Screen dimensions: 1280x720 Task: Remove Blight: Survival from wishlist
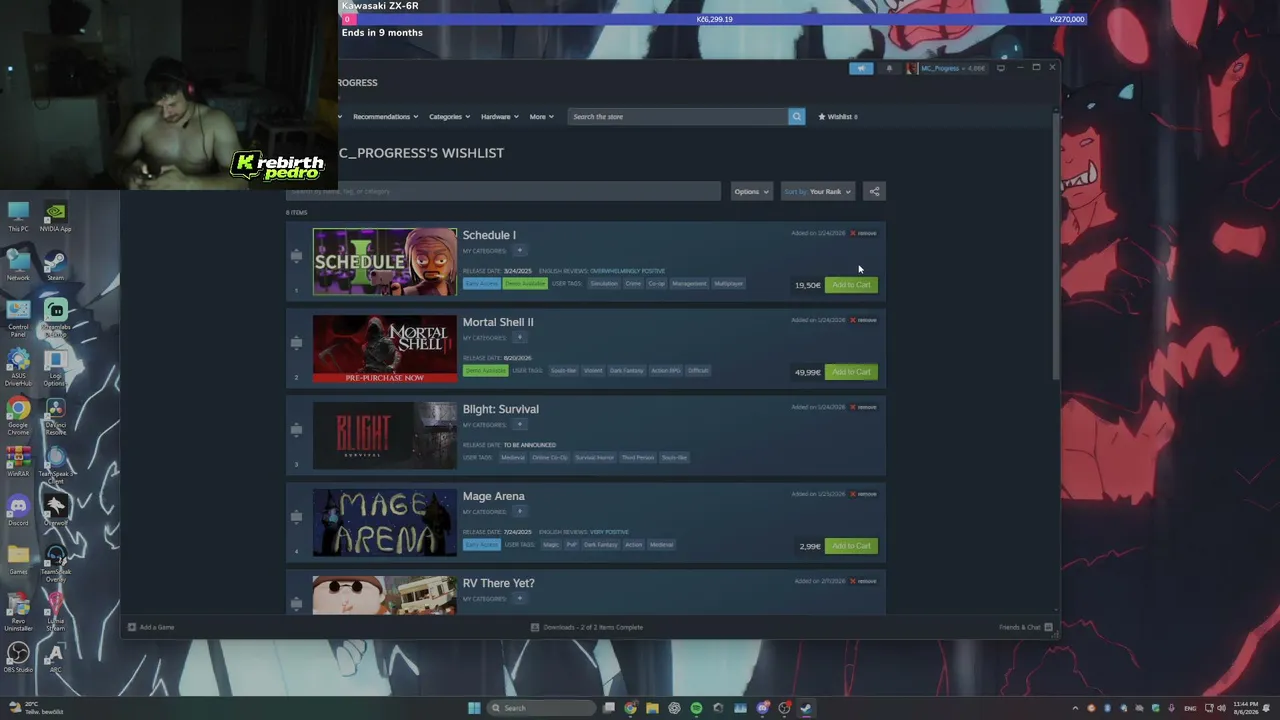tap(864, 408)
